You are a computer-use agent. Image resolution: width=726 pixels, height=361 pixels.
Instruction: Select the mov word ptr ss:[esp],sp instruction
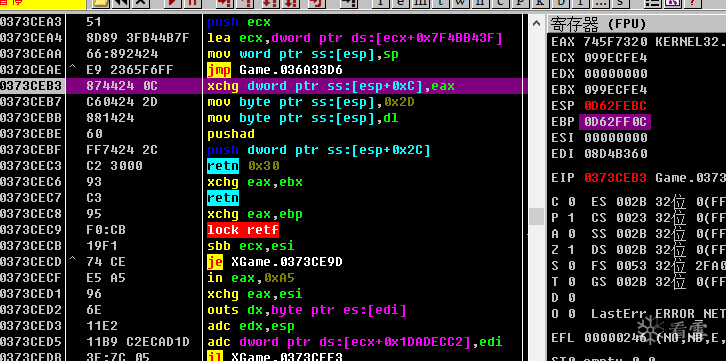[x=303, y=54]
